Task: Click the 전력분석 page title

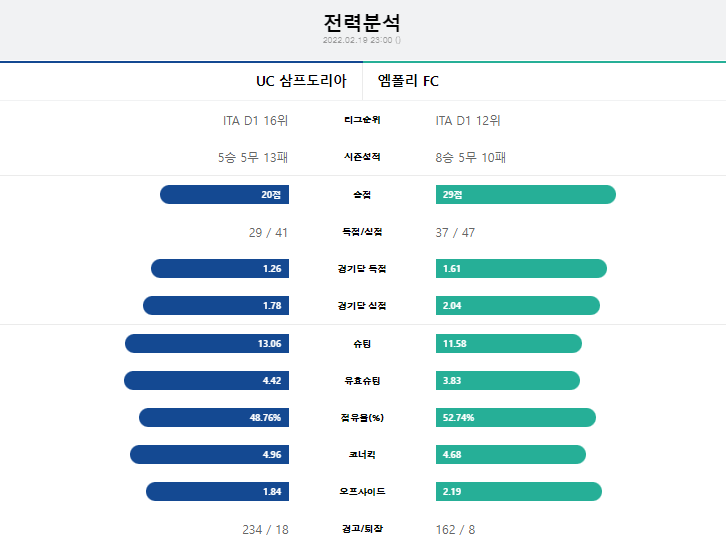Action: click(x=362, y=23)
